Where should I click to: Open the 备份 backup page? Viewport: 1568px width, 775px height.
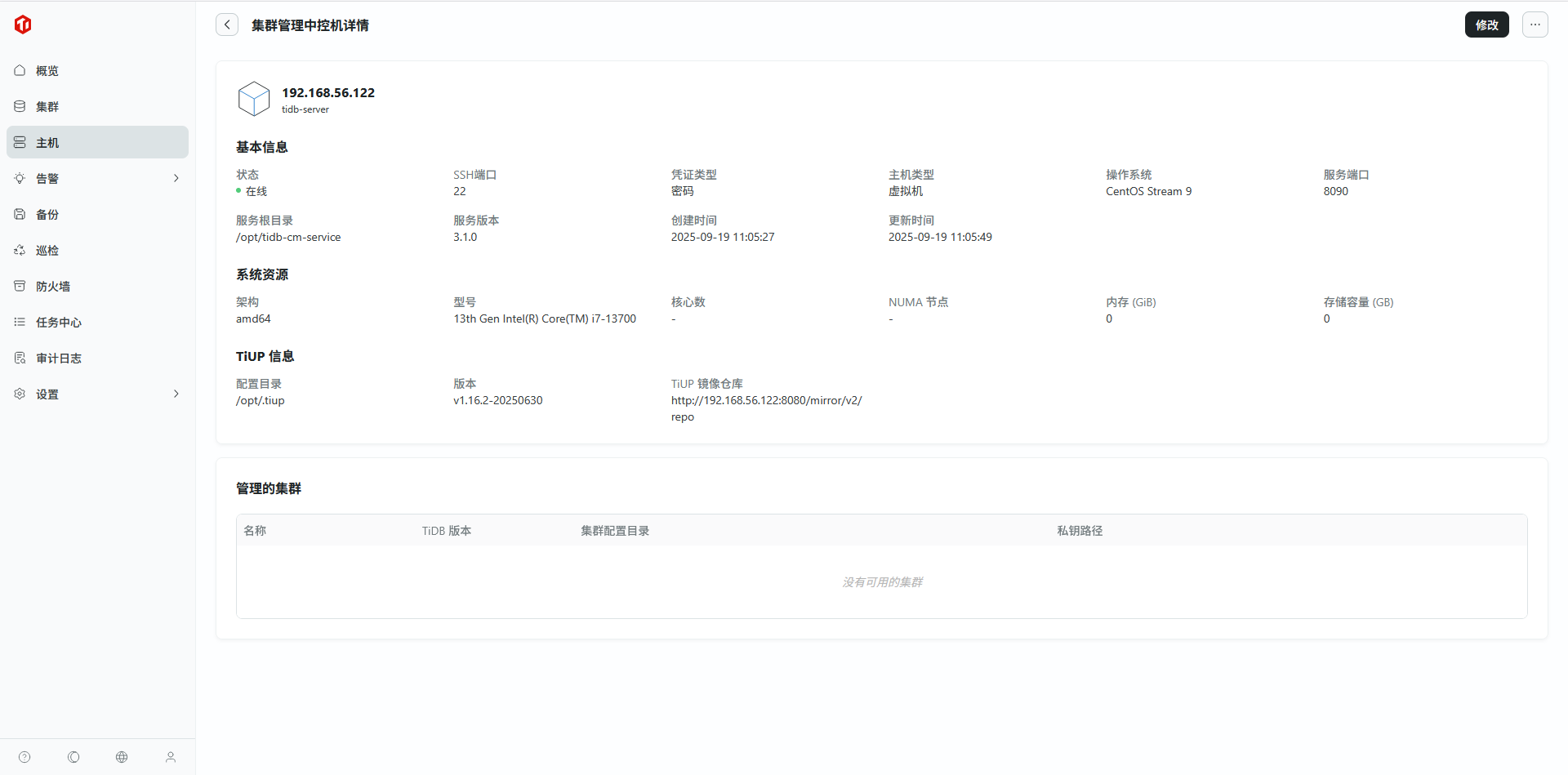[x=47, y=215]
